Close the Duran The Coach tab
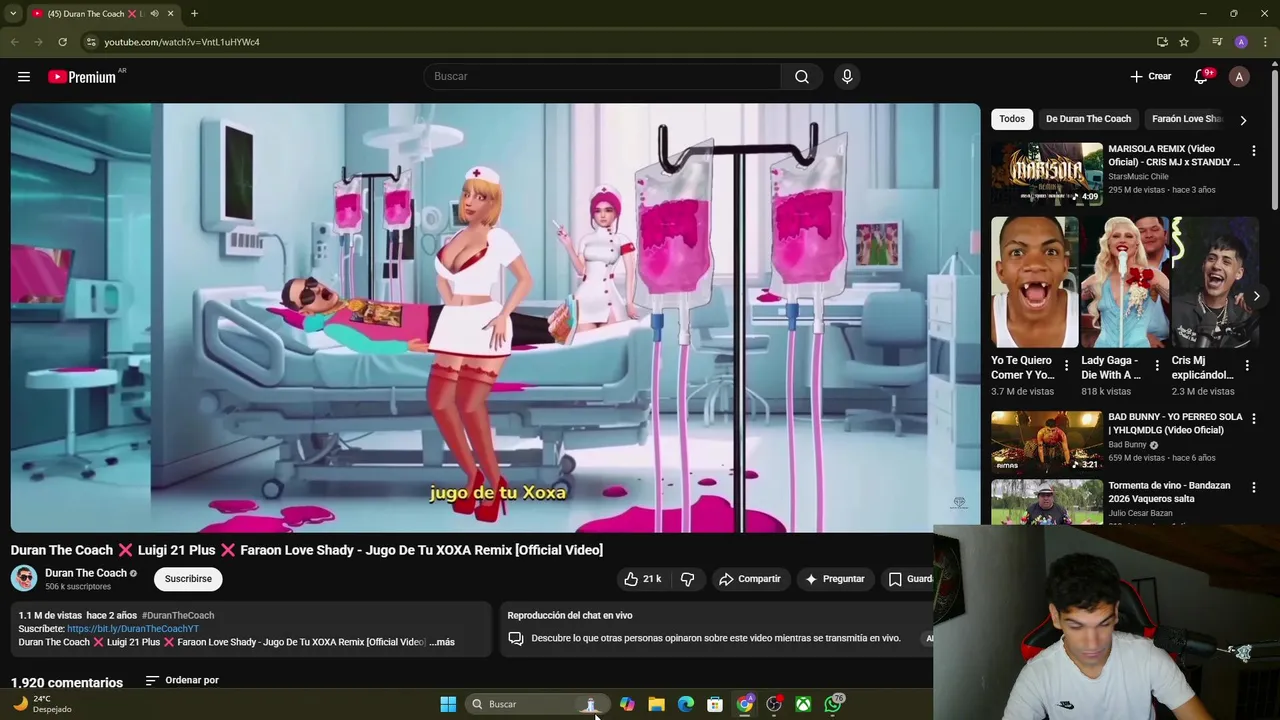 pos(170,14)
